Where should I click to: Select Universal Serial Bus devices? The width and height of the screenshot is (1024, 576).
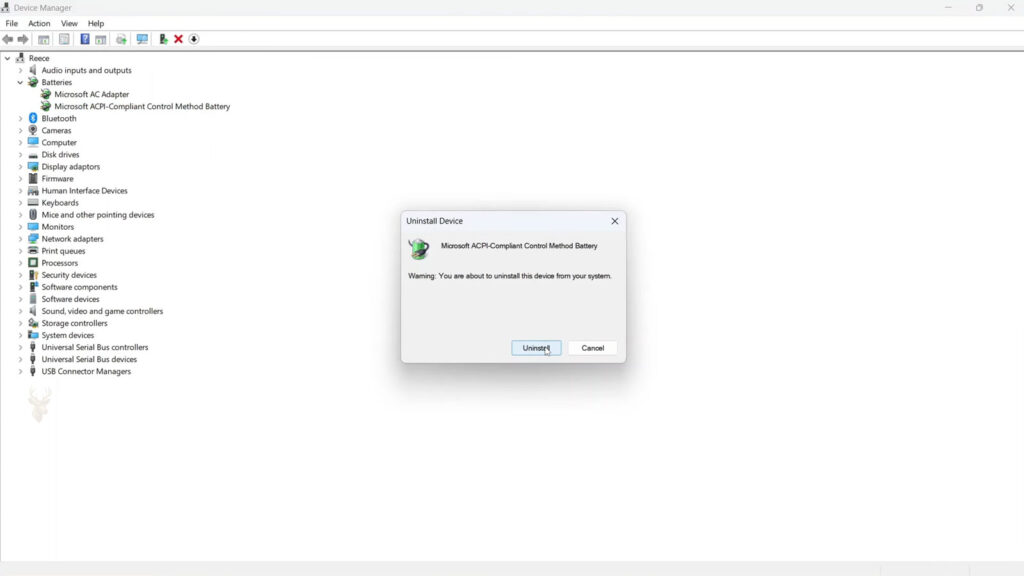click(x=89, y=359)
